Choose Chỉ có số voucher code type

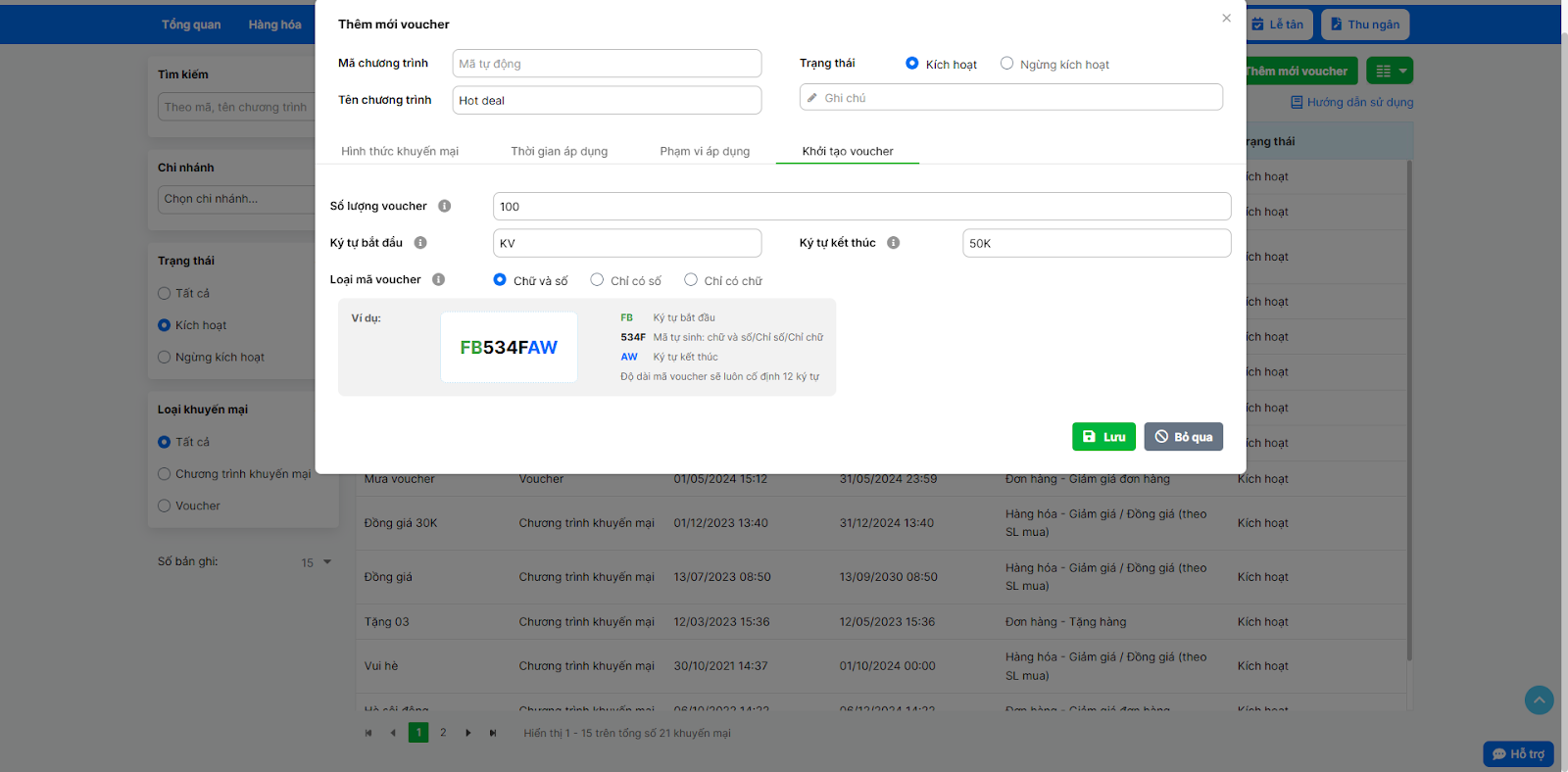click(597, 280)
